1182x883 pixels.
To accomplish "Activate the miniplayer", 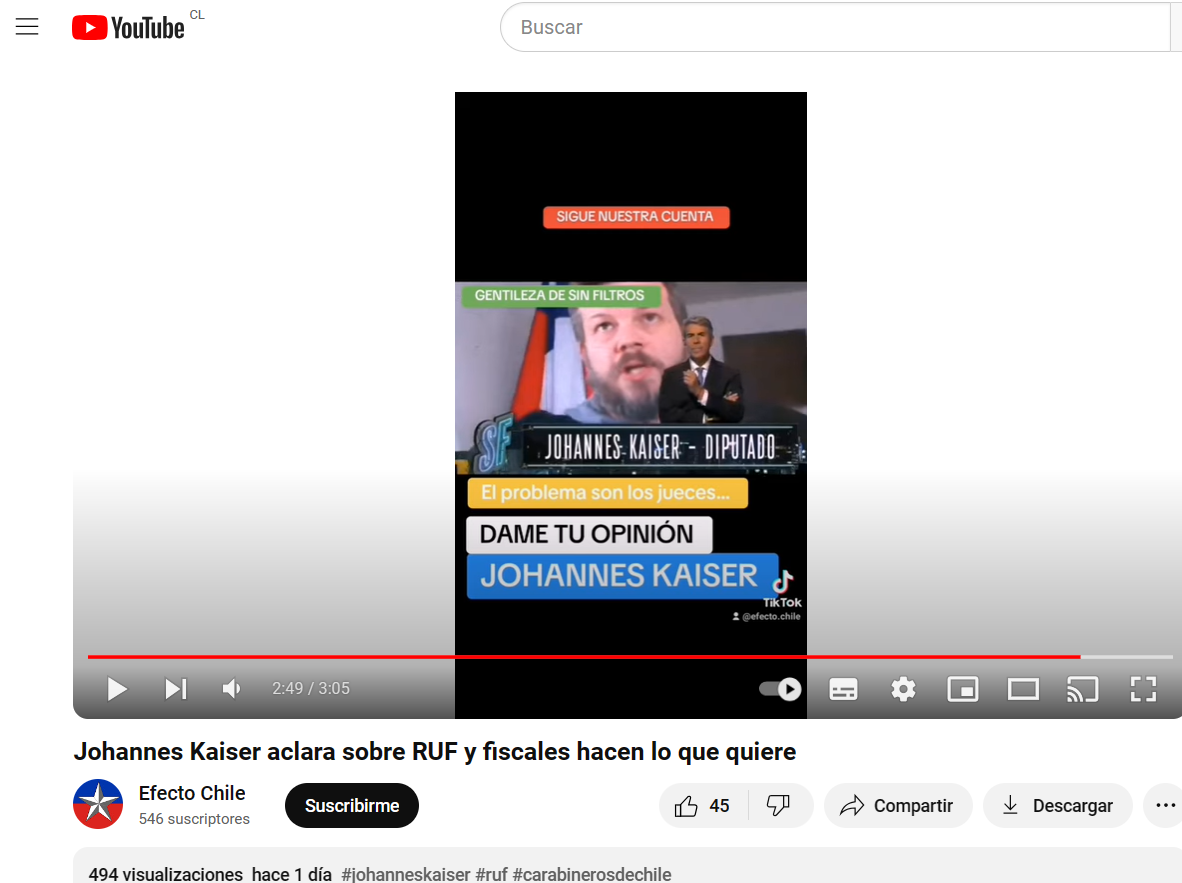I will 963,688.
